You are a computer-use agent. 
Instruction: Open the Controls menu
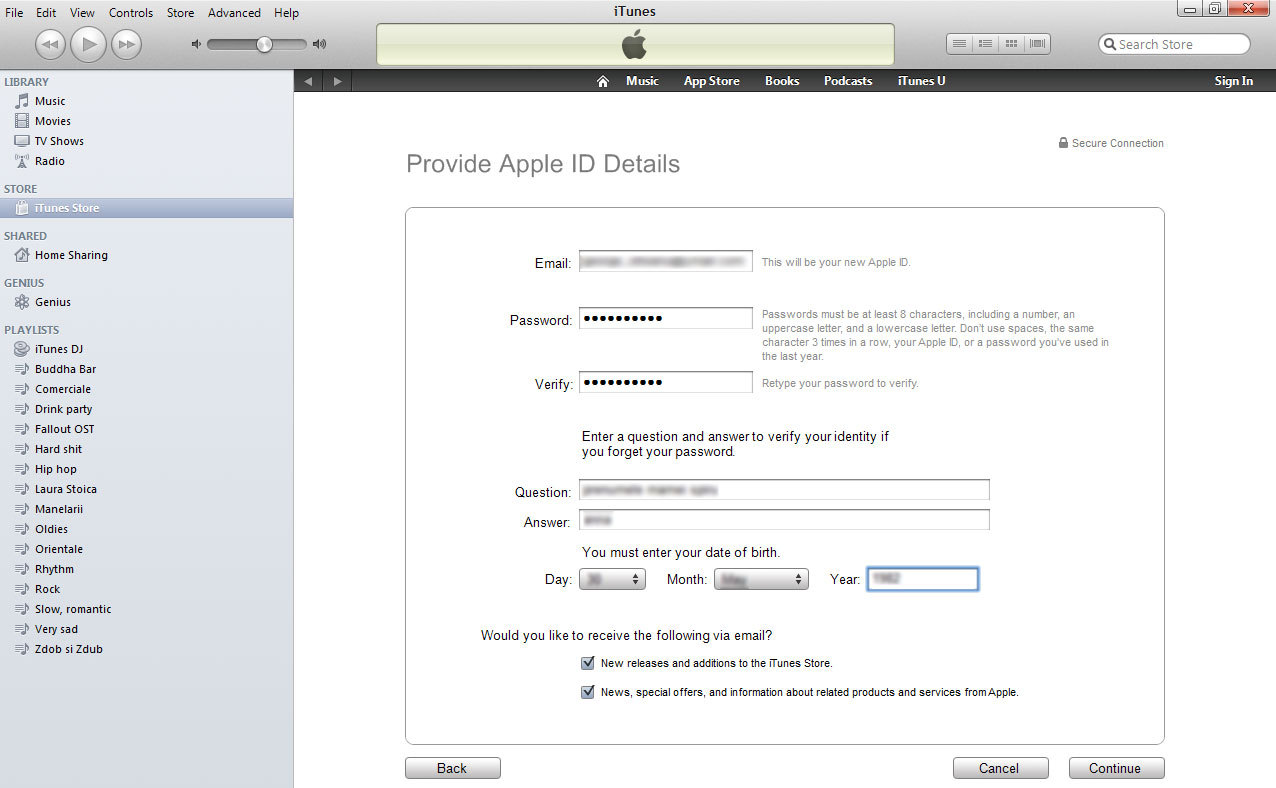pos(131,13)
